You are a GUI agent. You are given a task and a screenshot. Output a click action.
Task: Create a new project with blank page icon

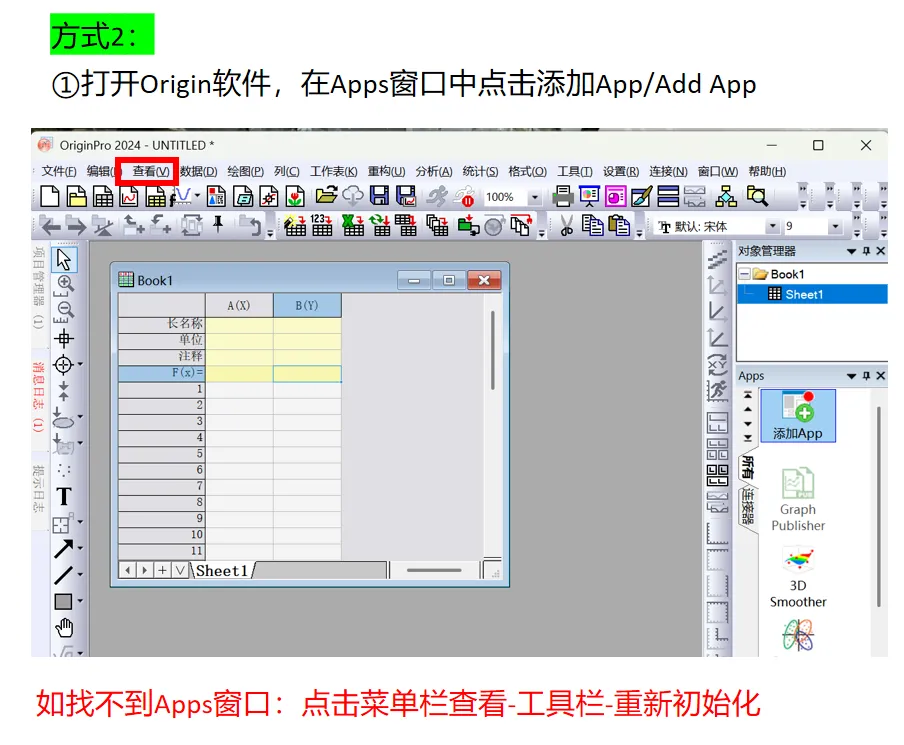point(50,197)
